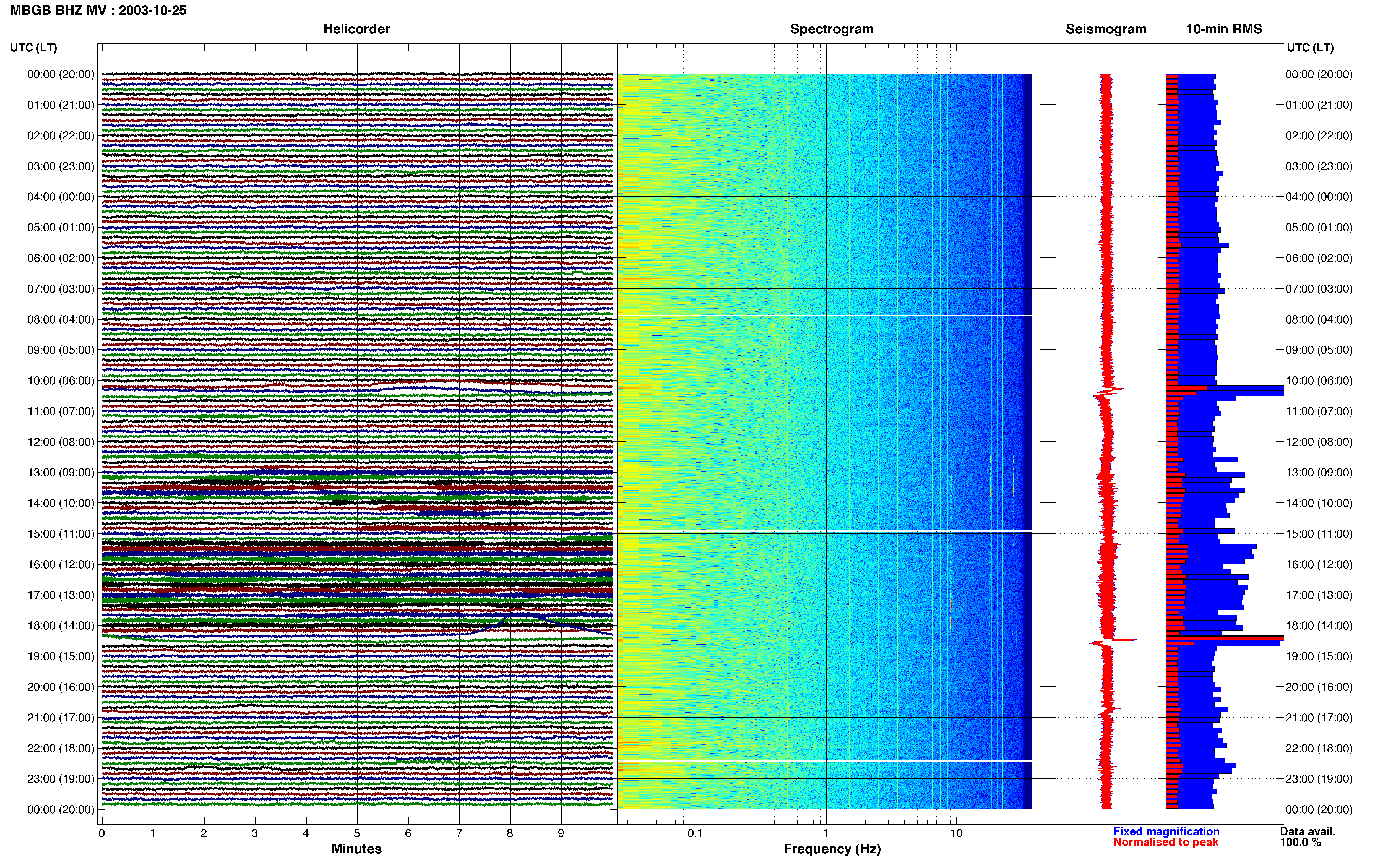Click the '9' minutes tick label
1388x868 pixels.
(x=561, y=833)
